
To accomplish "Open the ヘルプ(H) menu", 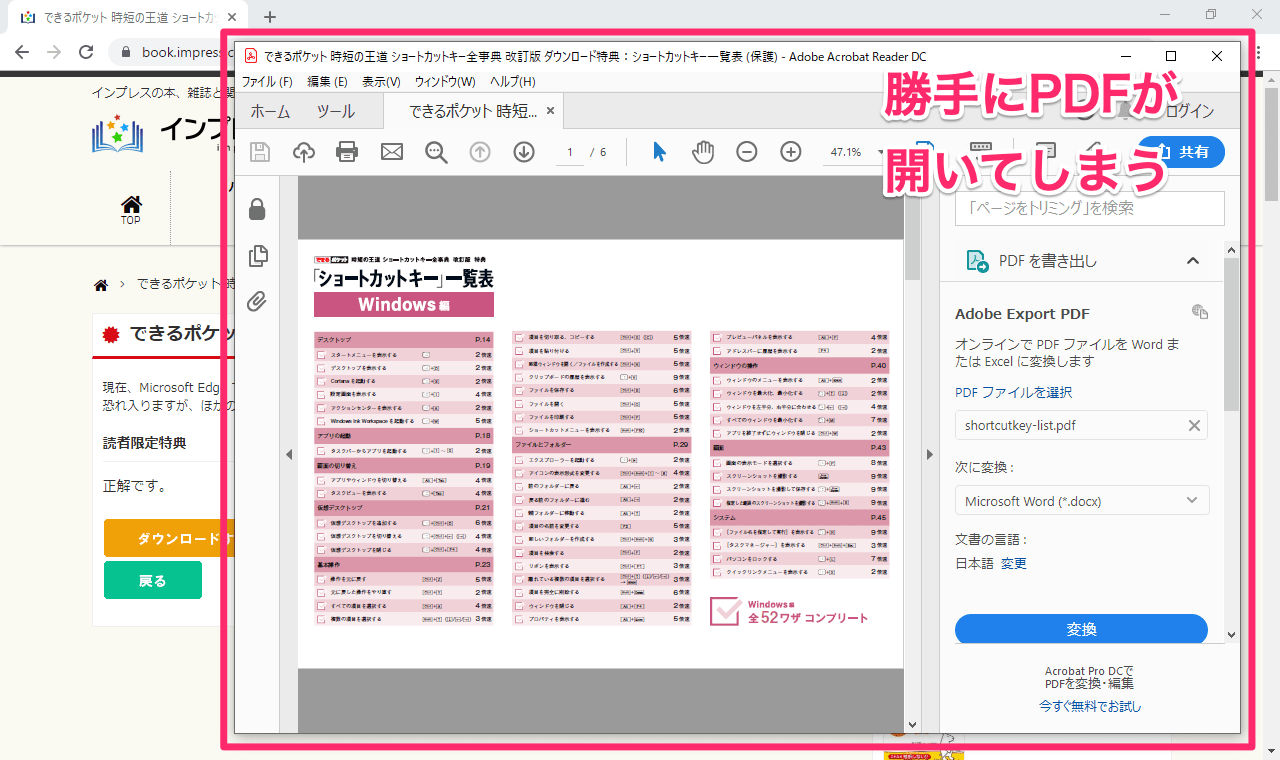I will (512, 82).
